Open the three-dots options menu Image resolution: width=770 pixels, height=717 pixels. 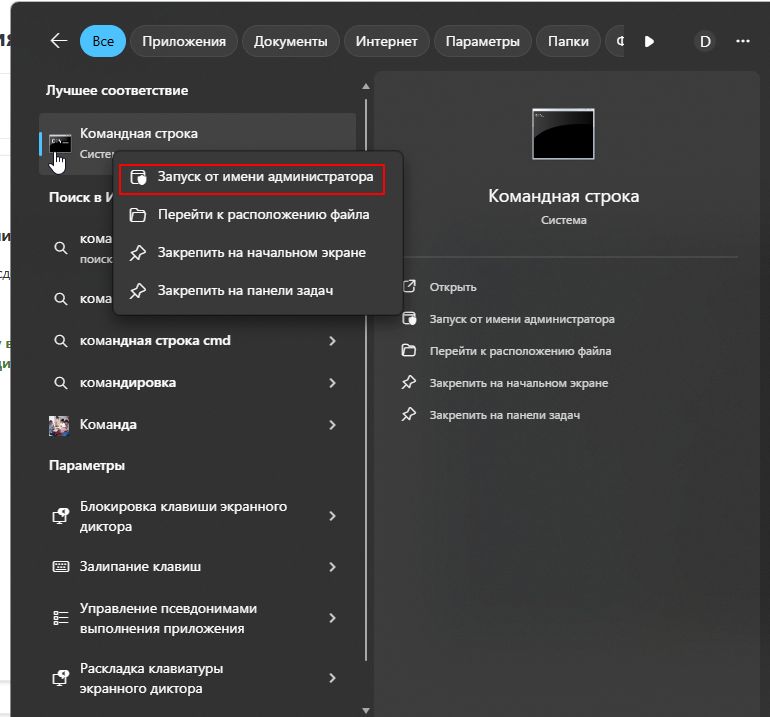(x=742, y=42)
